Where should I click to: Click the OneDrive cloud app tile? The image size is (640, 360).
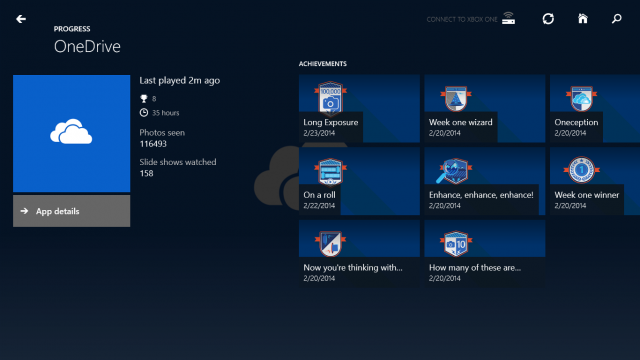pyautogui.click(x=71, y=133)
